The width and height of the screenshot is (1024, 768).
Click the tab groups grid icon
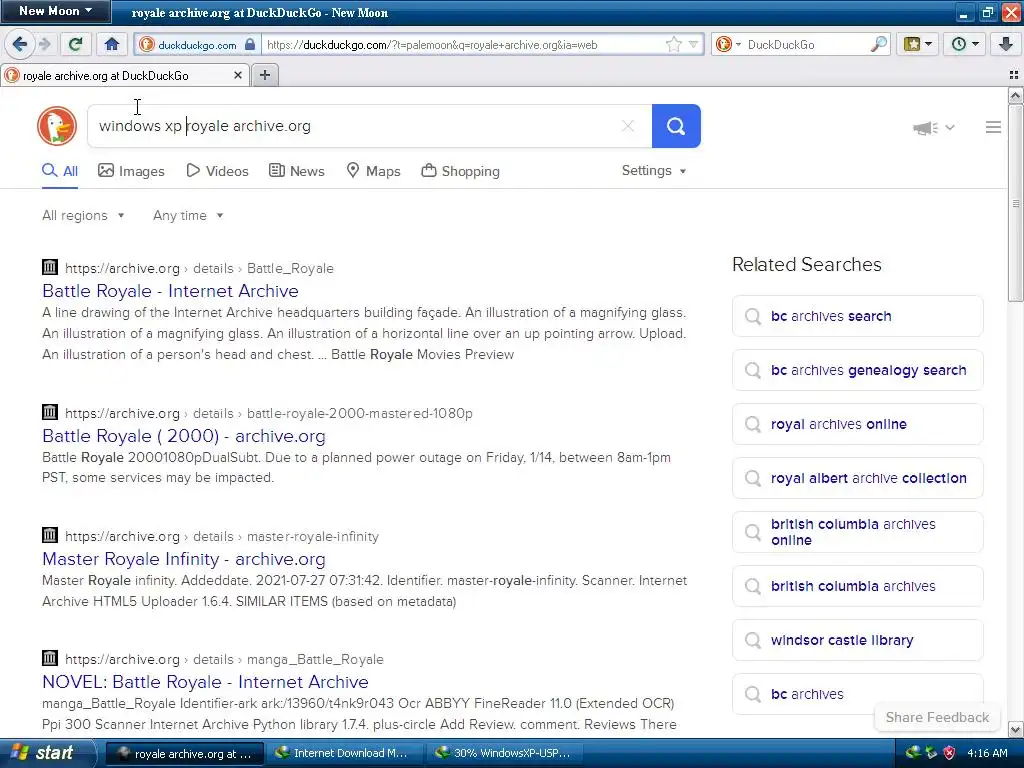1014,75
